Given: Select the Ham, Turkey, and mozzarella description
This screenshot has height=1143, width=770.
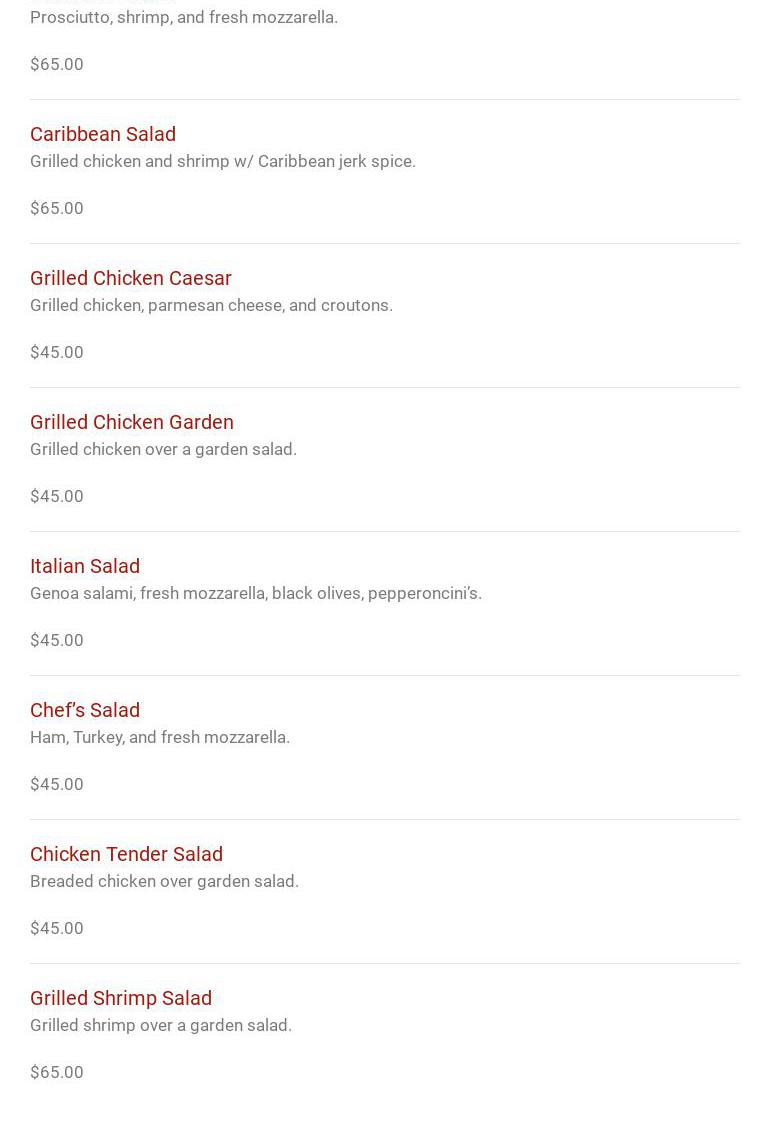Looking at the screenshot, I should (x=160, y=737).
